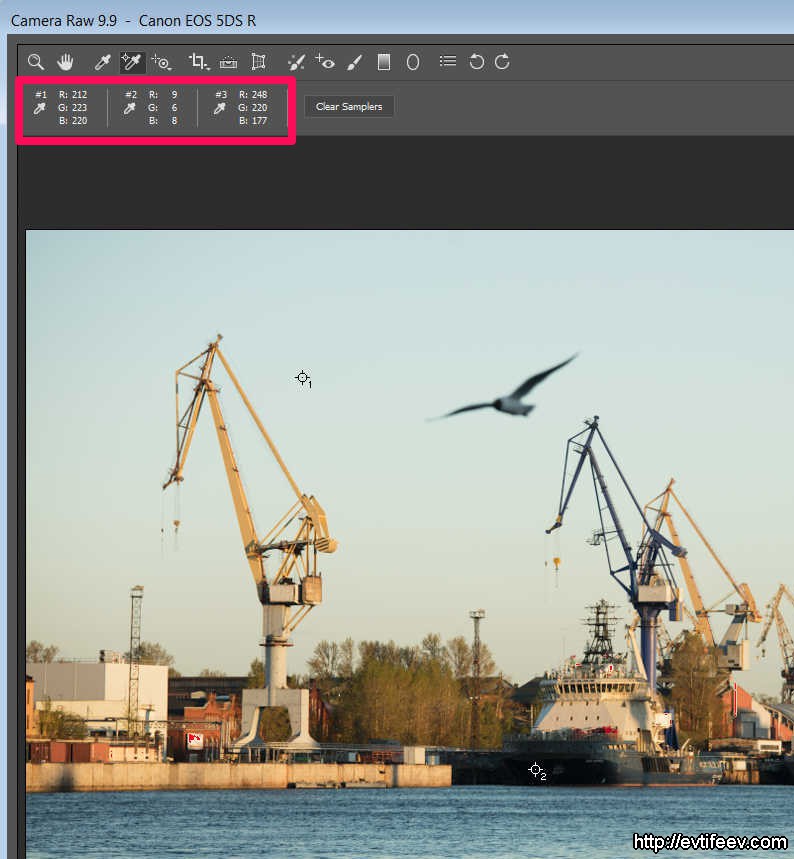Select the Straighten tool

pyautogui.click(x=229, y=62)
